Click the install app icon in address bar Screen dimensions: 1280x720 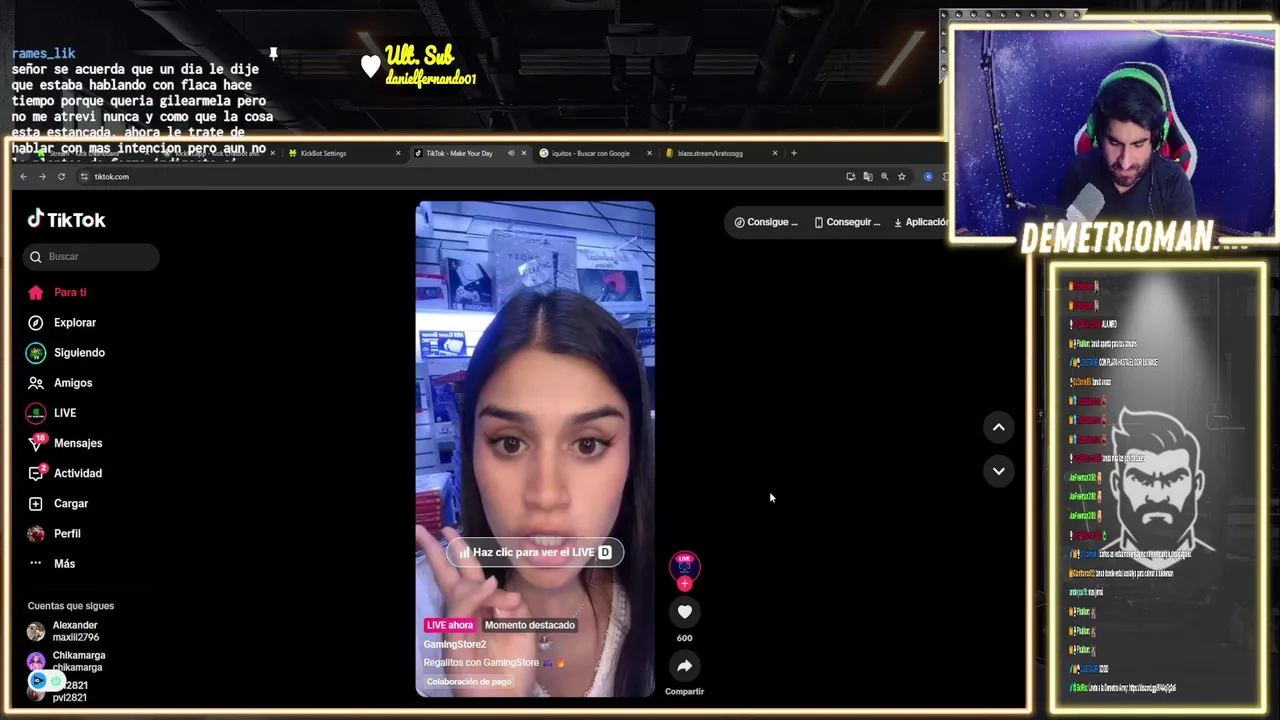850,177
